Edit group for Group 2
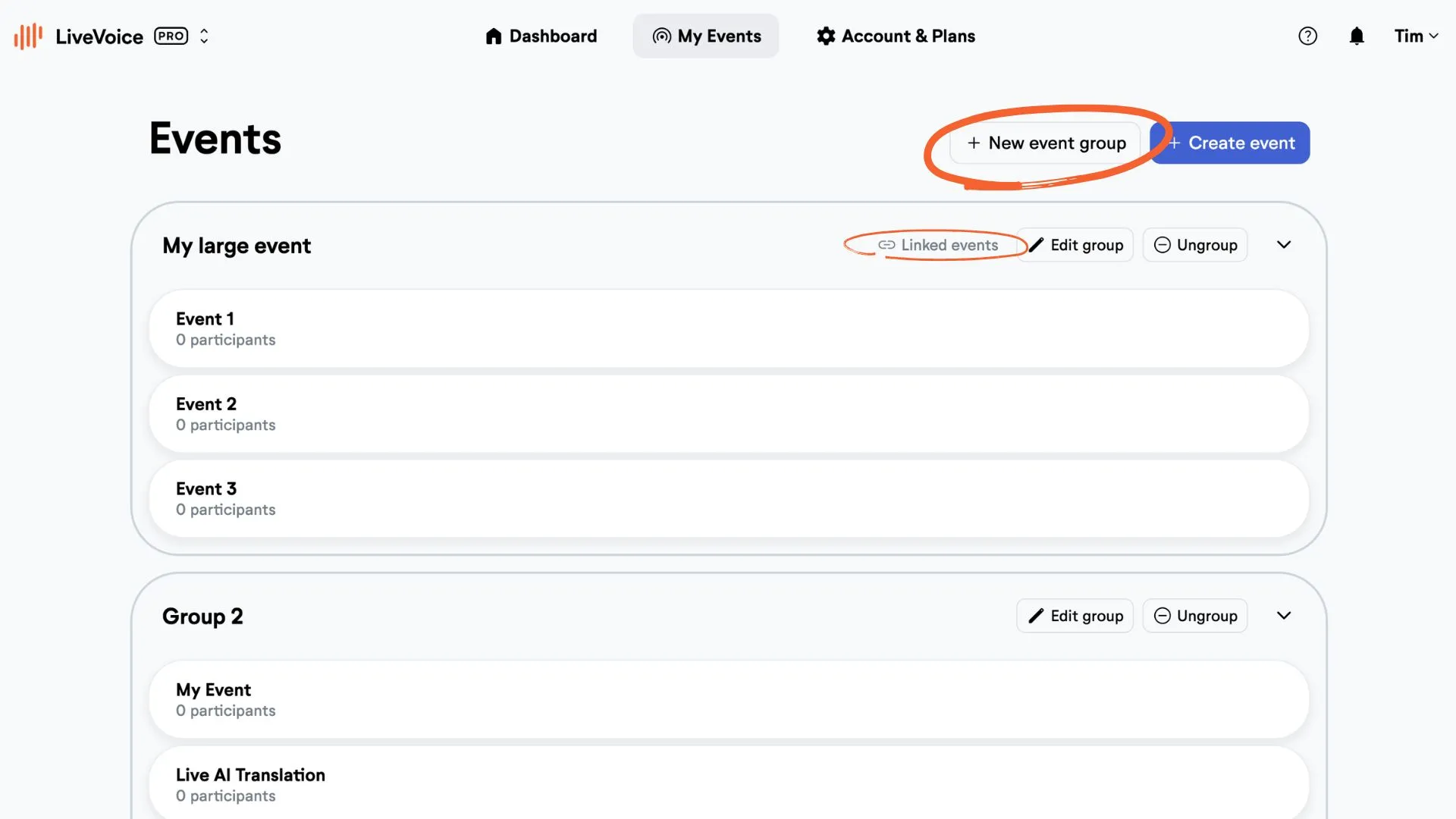The image size is (1456, 819). coord(1075,616)
